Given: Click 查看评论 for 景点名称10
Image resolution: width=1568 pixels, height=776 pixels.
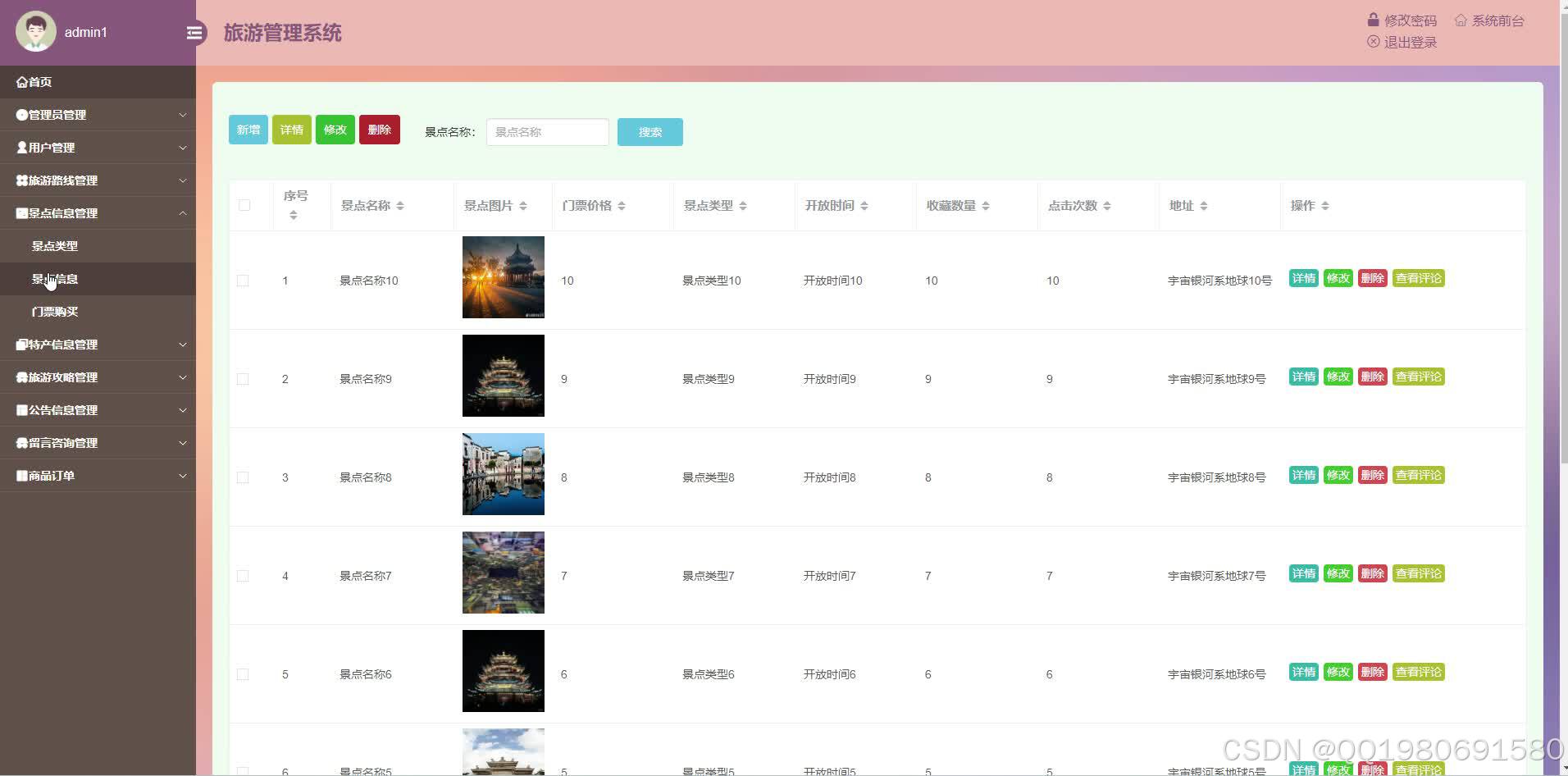Looking at the screenshot, I should [1419, 278].
